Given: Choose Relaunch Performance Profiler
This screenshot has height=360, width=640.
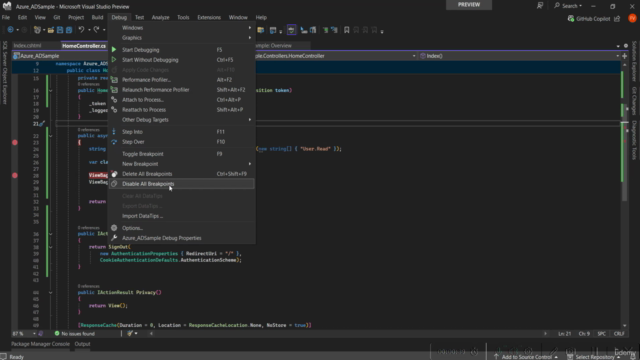Looking at the screenshot, I should click(x=182, y=90).
